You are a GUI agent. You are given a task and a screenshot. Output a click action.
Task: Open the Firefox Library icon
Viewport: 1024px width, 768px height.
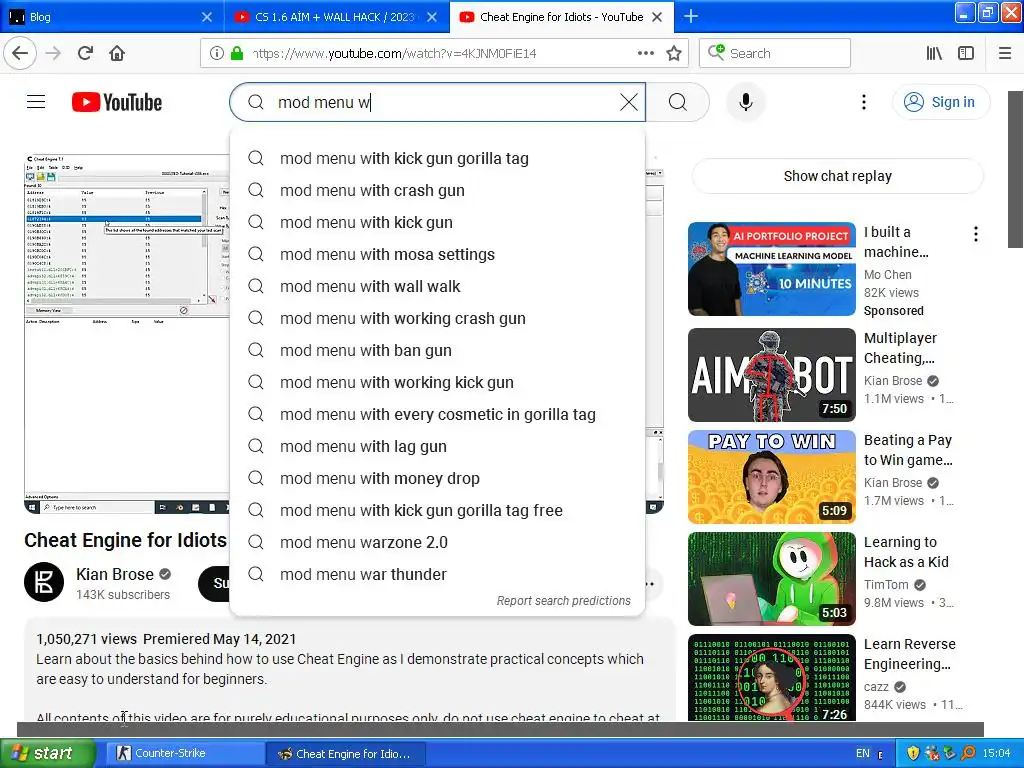(934, 53)
